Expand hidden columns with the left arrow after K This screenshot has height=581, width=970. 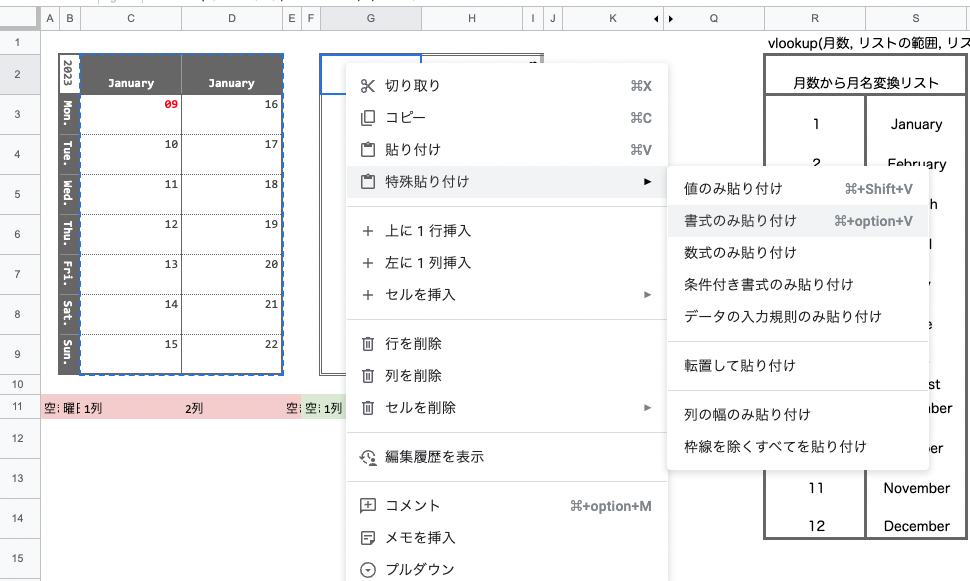pyautogui.click(x=656, y=19)
